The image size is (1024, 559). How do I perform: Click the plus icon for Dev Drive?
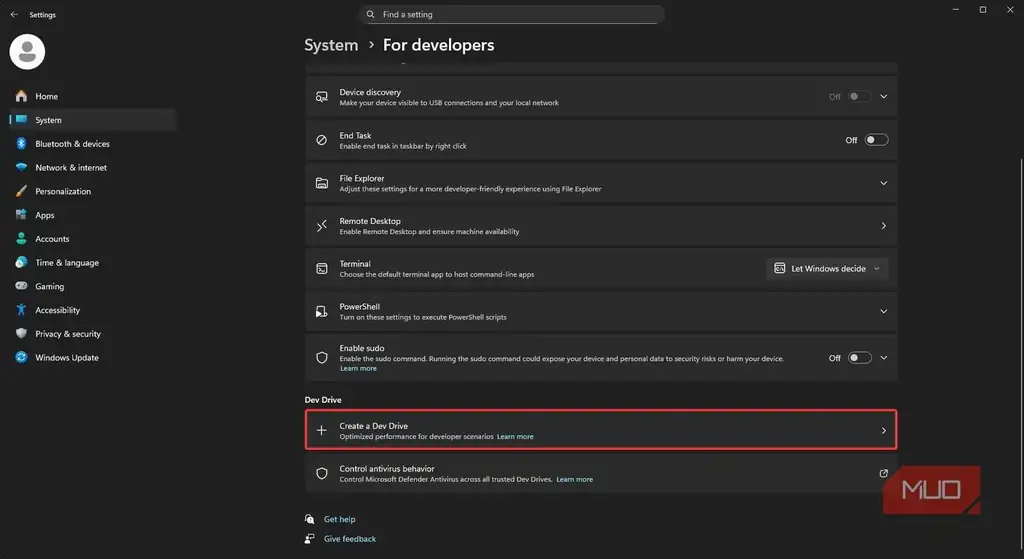click(321, 430)
